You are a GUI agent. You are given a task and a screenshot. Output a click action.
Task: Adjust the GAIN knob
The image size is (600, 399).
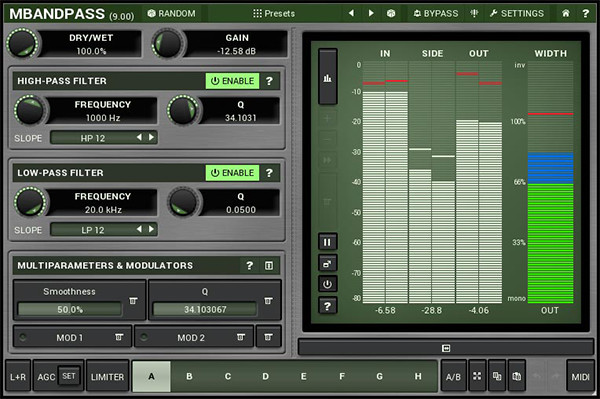(x=168, y=44)
